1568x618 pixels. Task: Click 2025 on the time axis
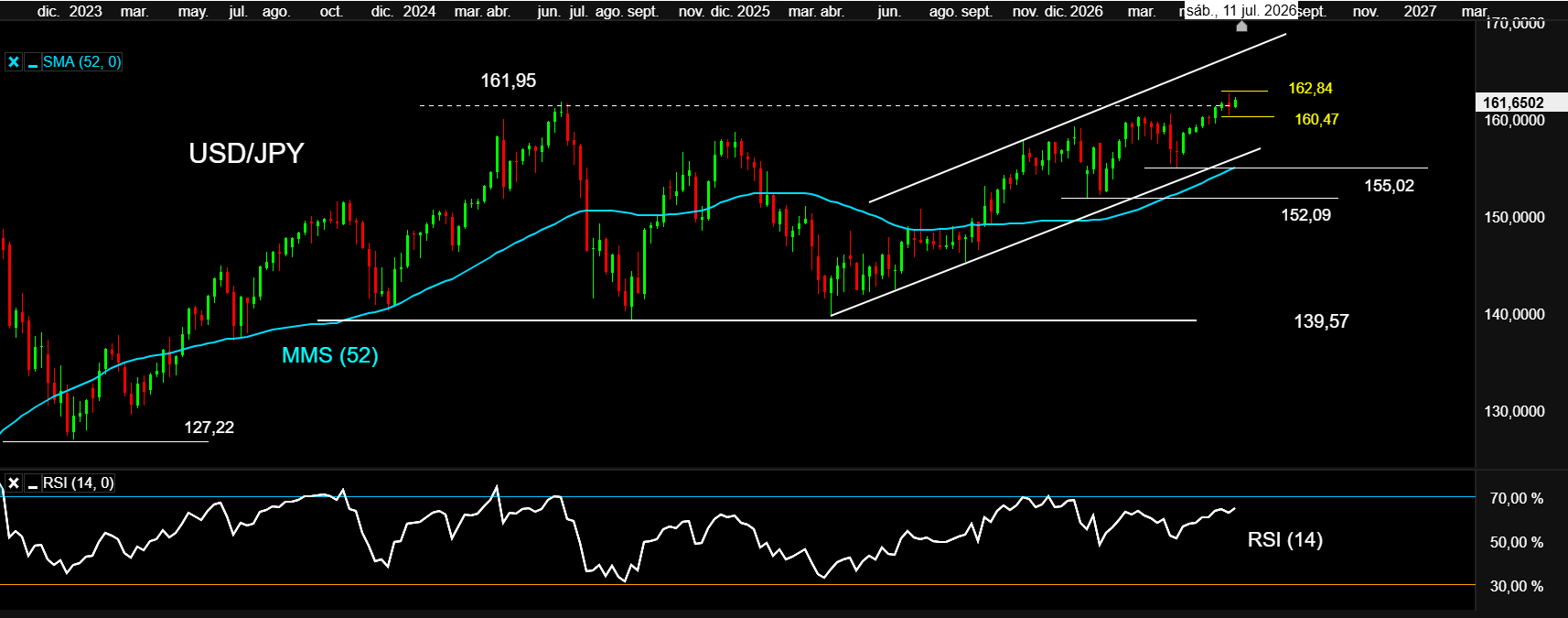click(x=754, y=11)
